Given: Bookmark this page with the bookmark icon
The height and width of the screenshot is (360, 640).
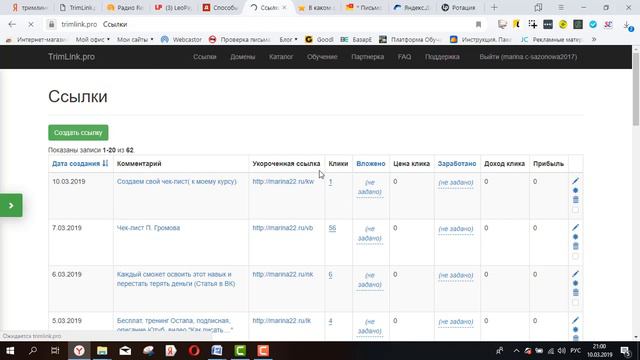Looking at the screenshot, I should coord(478,24).
